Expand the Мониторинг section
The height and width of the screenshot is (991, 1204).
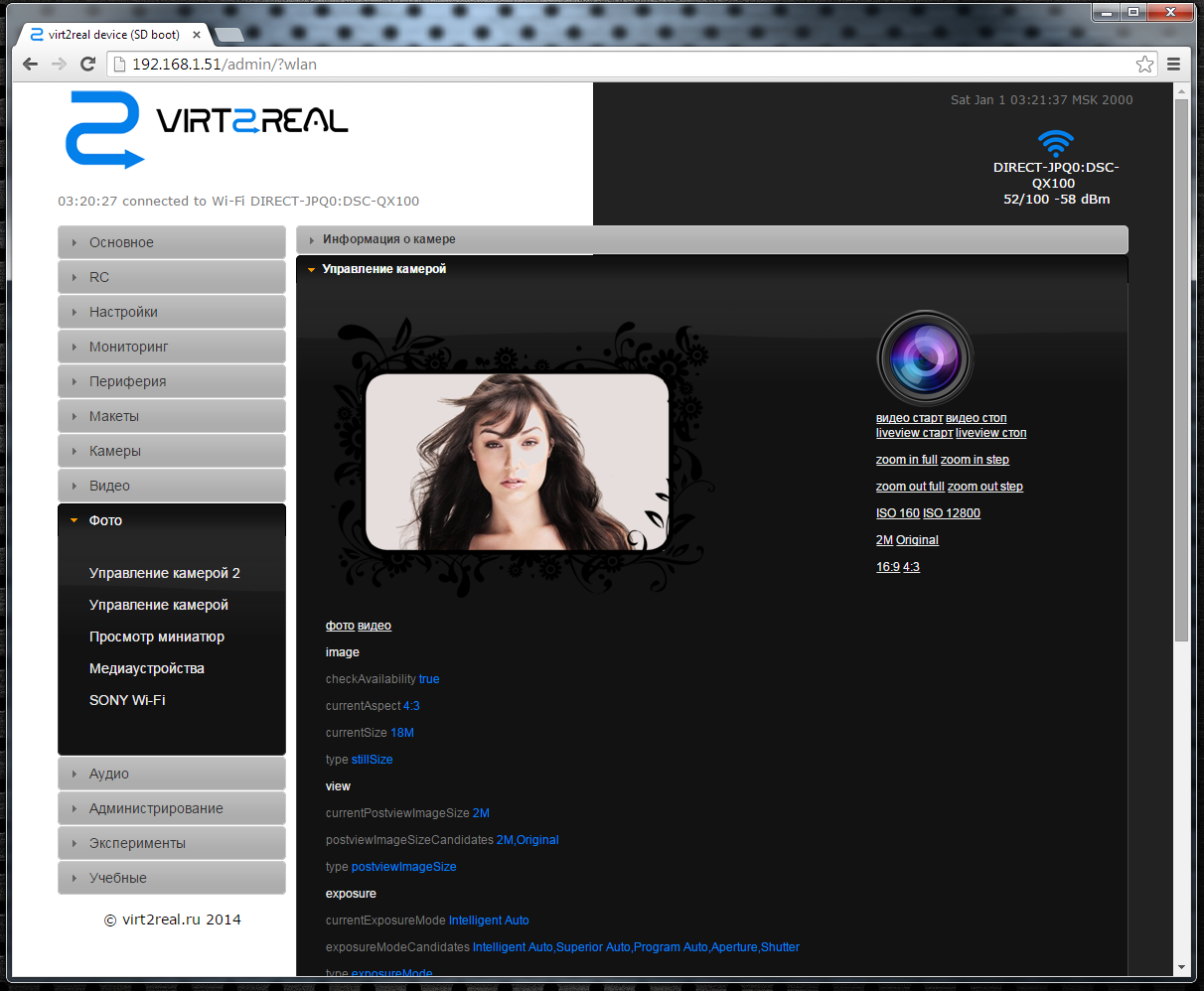click(172, 347)
